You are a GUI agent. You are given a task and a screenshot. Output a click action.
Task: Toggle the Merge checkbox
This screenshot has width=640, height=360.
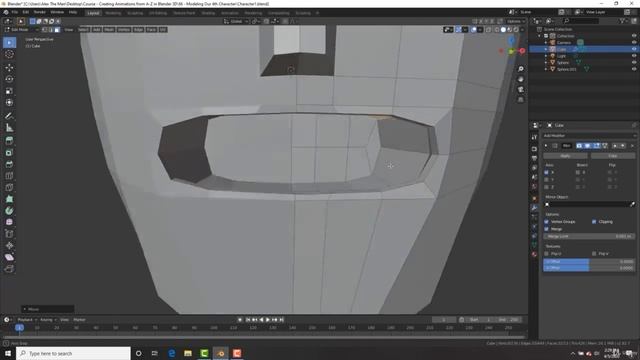tap(547, 229)
